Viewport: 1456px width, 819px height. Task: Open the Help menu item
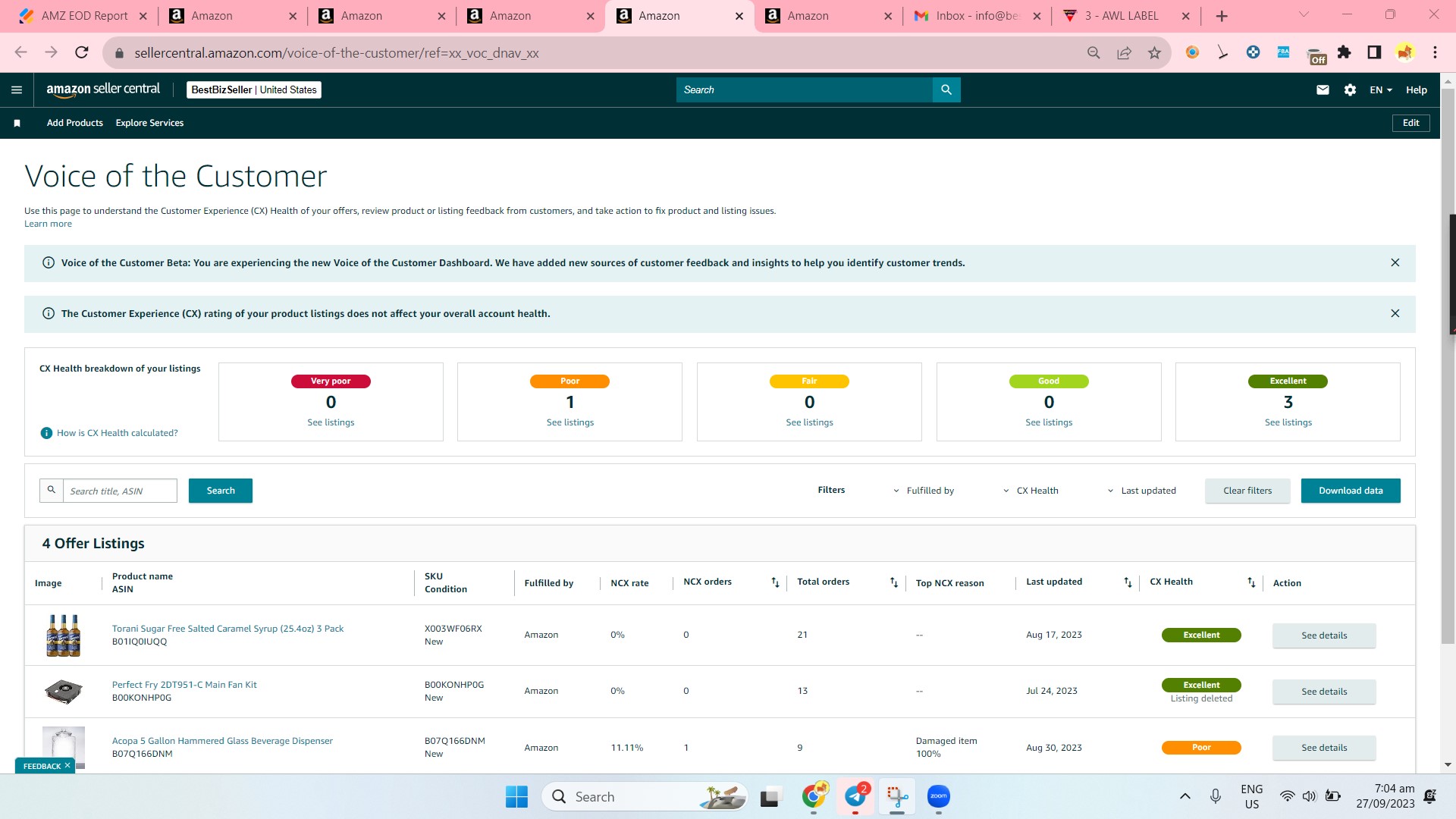coord(1417,89)
